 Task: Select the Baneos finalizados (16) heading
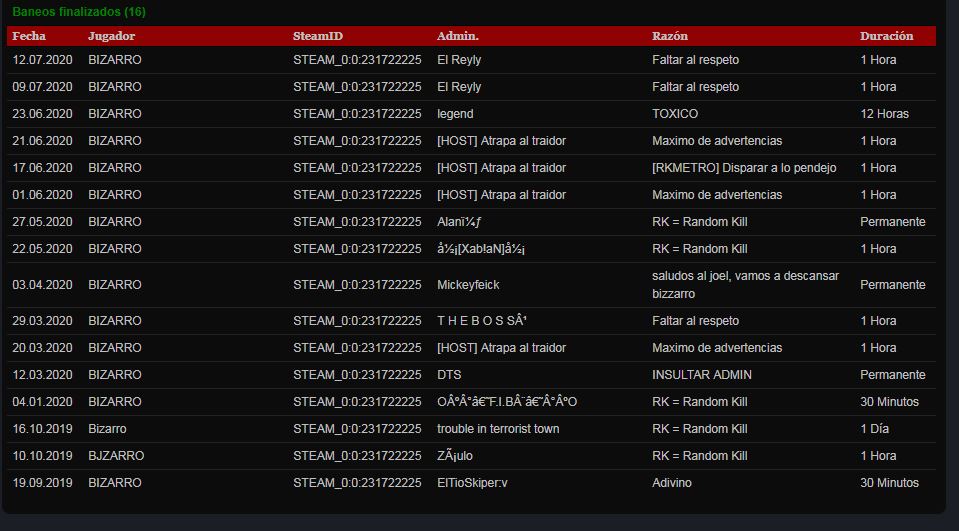point(79,12)
